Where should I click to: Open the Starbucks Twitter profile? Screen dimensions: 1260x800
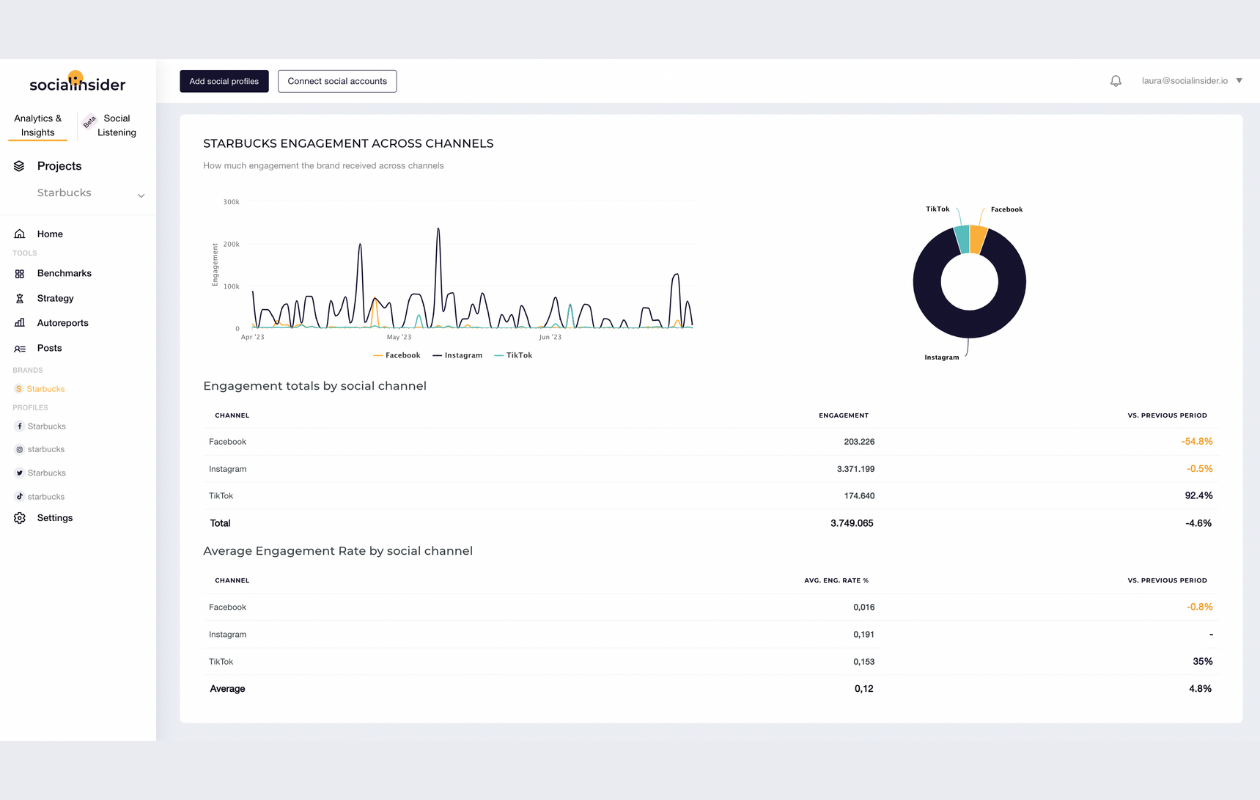coord(47,473)
